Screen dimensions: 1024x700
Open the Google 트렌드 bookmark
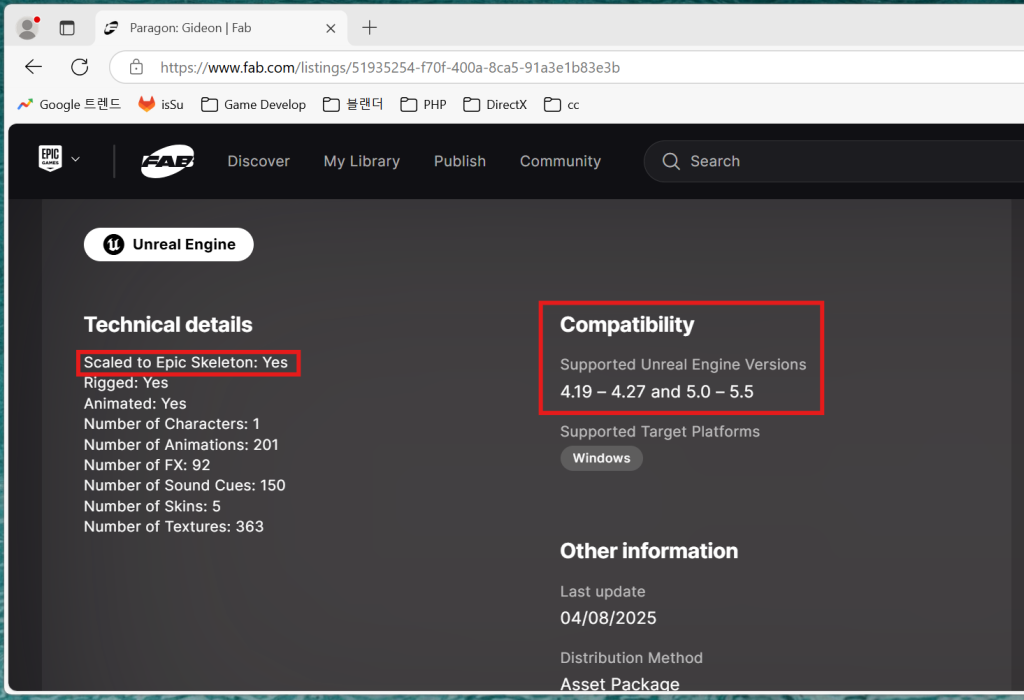69,104
